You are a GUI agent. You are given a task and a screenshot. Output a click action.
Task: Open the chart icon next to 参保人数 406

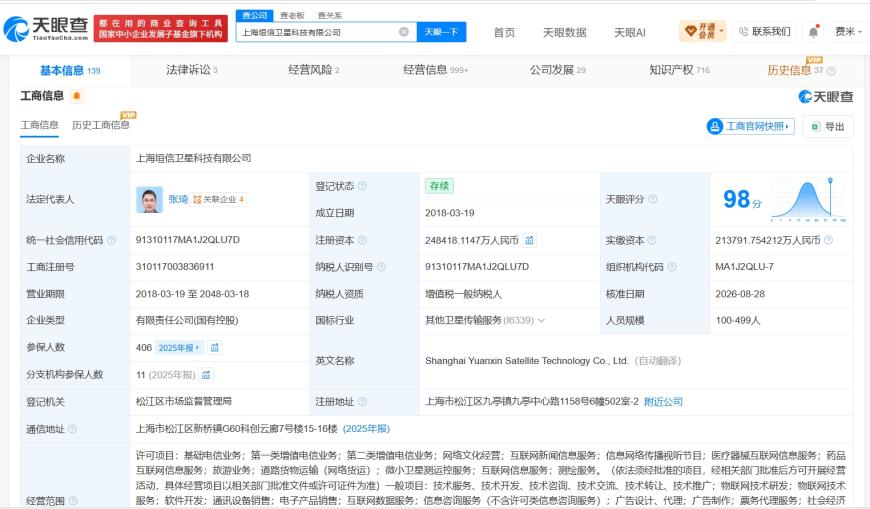[215, 347]
